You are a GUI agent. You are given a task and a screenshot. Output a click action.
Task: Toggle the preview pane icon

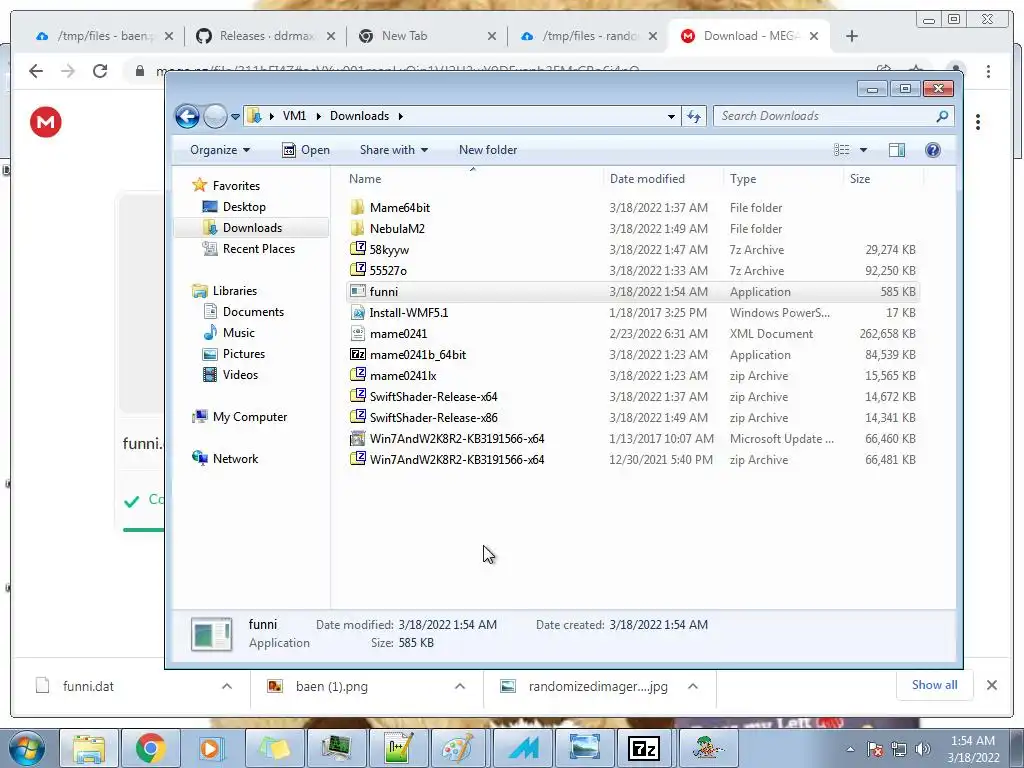(897, 150)
